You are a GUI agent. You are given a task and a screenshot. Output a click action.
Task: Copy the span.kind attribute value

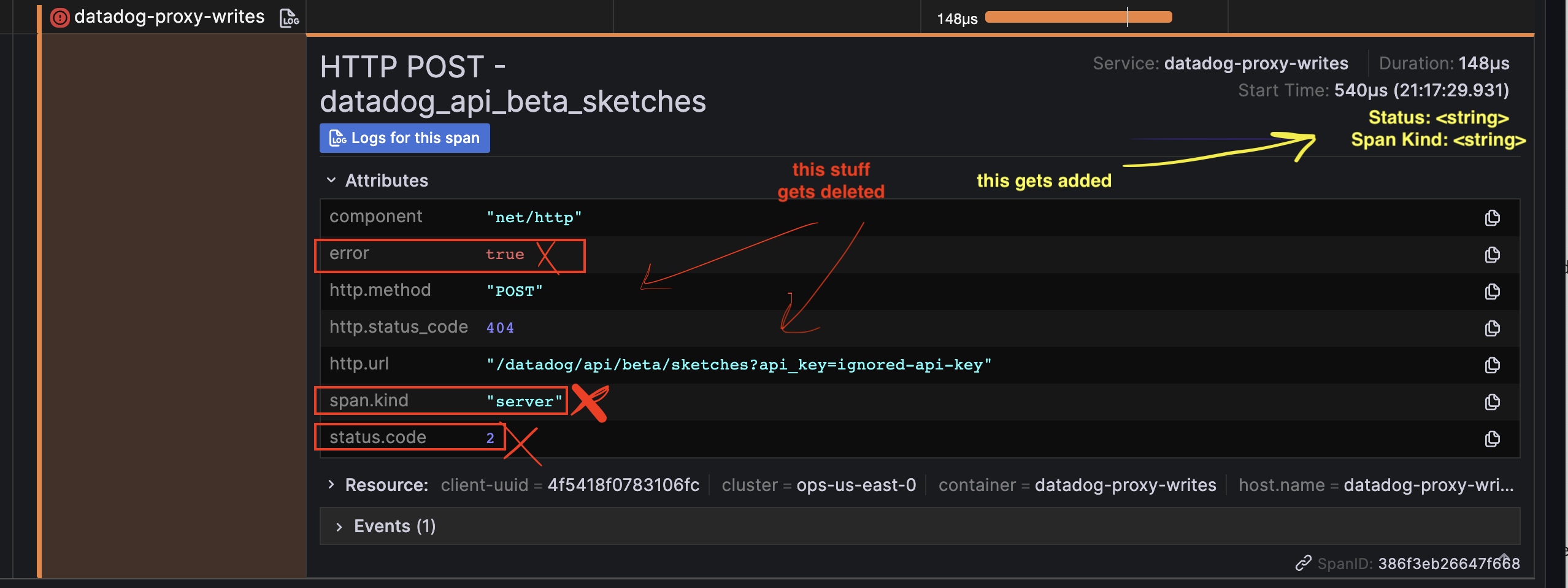point(1492,402)
